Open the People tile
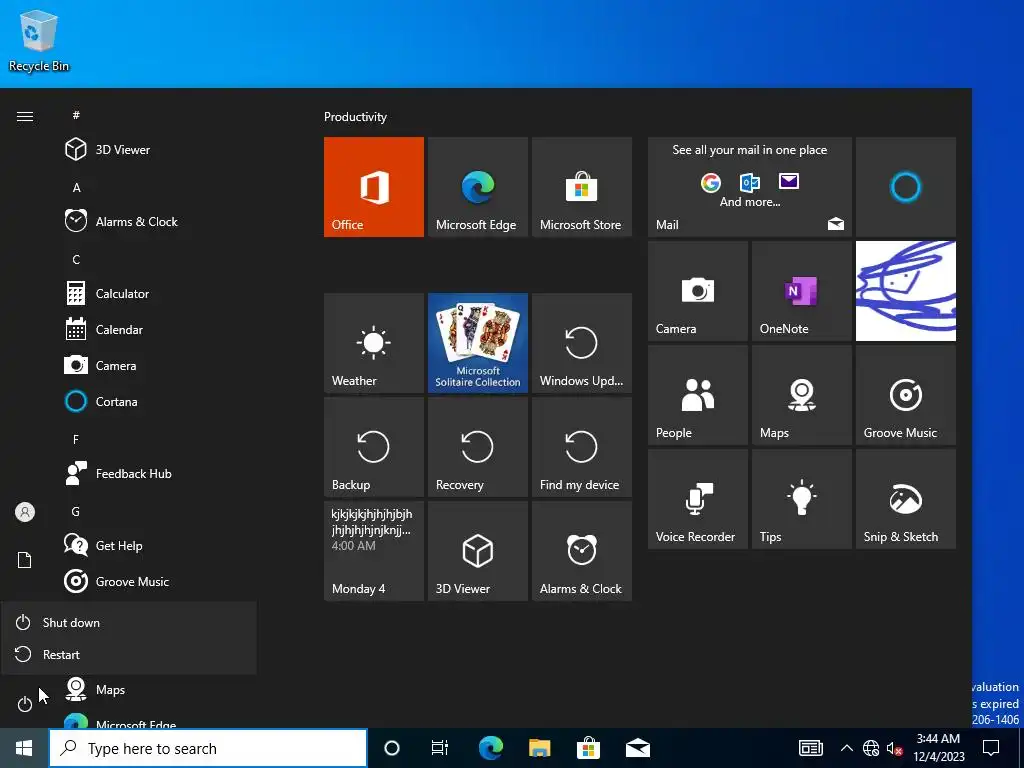The width and height of the screenshot is (1024, 768). point(697,394)
